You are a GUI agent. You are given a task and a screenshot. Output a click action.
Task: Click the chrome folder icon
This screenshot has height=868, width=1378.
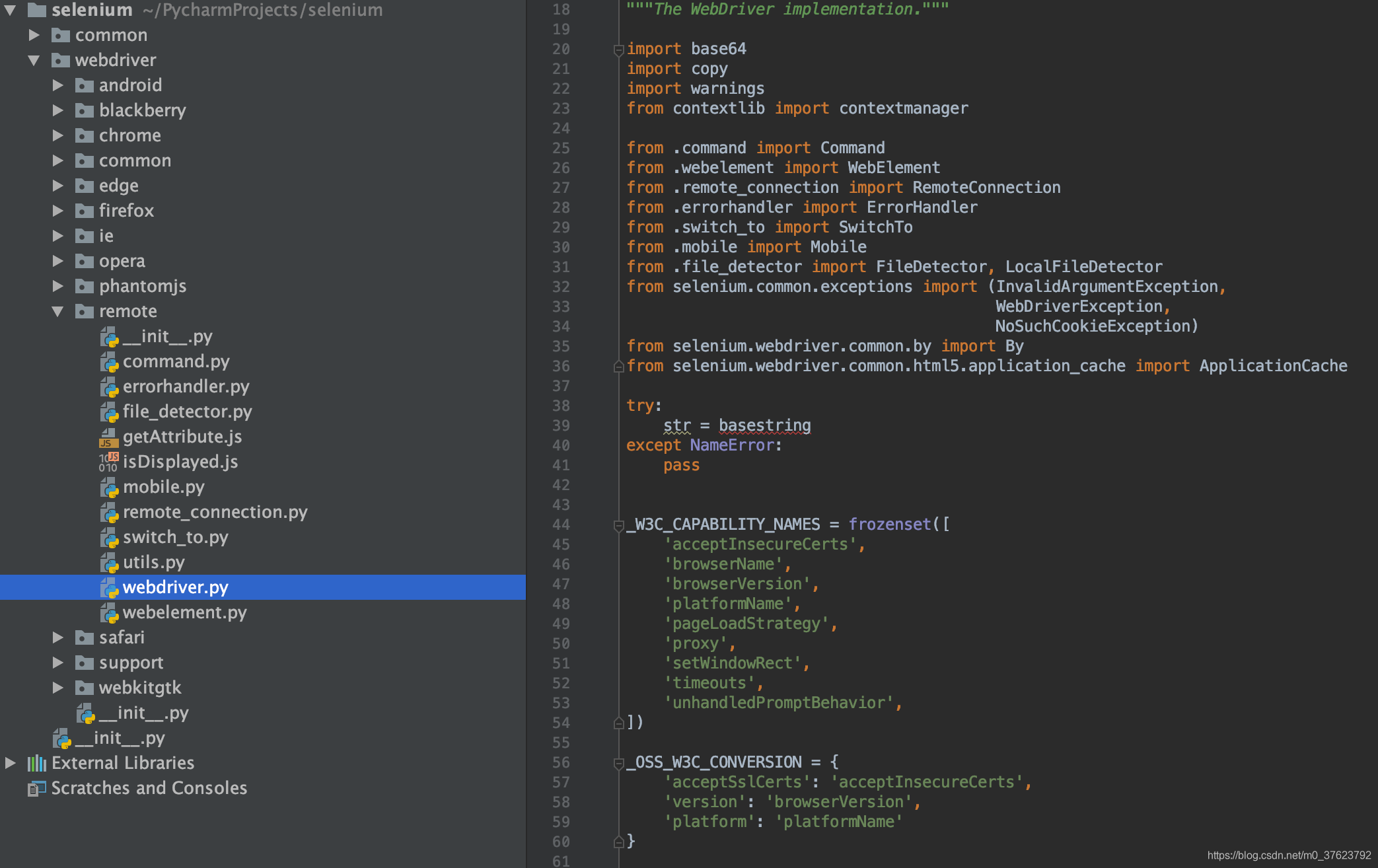85,135
